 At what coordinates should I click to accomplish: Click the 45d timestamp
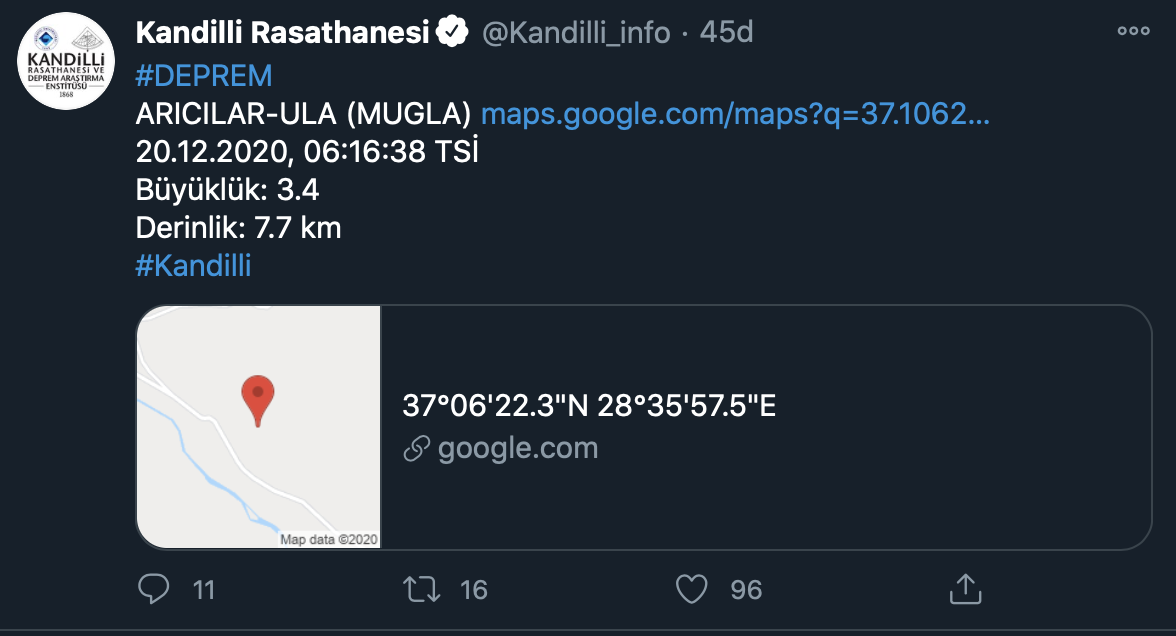point(726,33)
